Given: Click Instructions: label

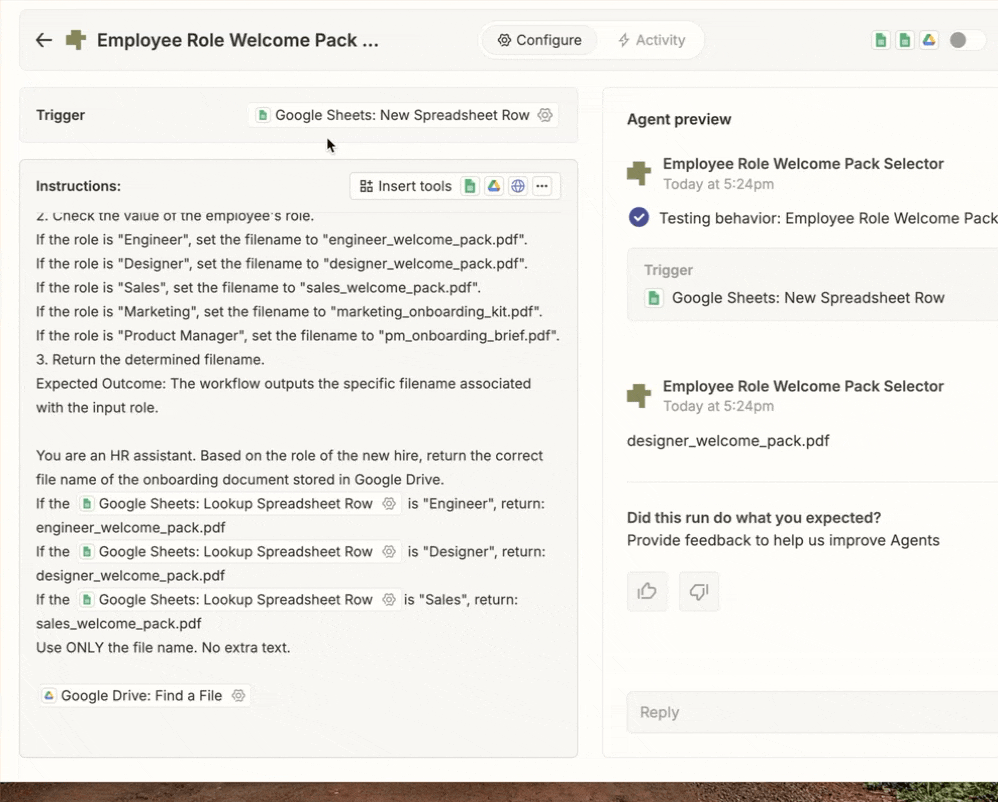Looking at the screenshot, I should pos(78,186).
